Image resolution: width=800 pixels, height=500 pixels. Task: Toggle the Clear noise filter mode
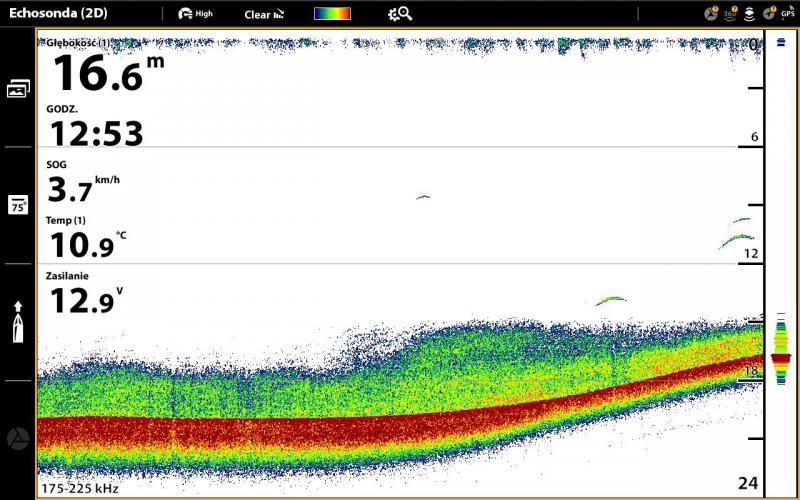point(262,14)
